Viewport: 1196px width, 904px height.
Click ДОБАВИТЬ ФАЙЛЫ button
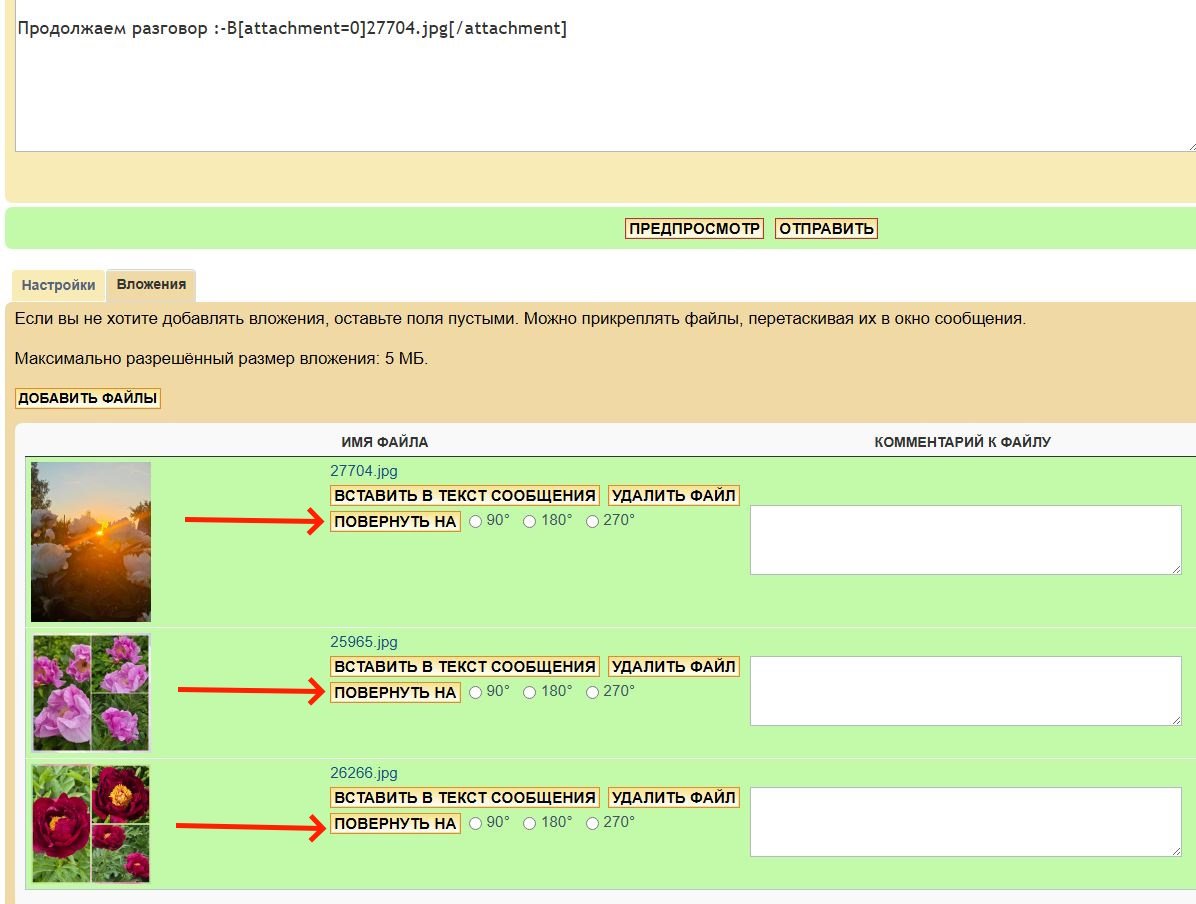[88, 398]
